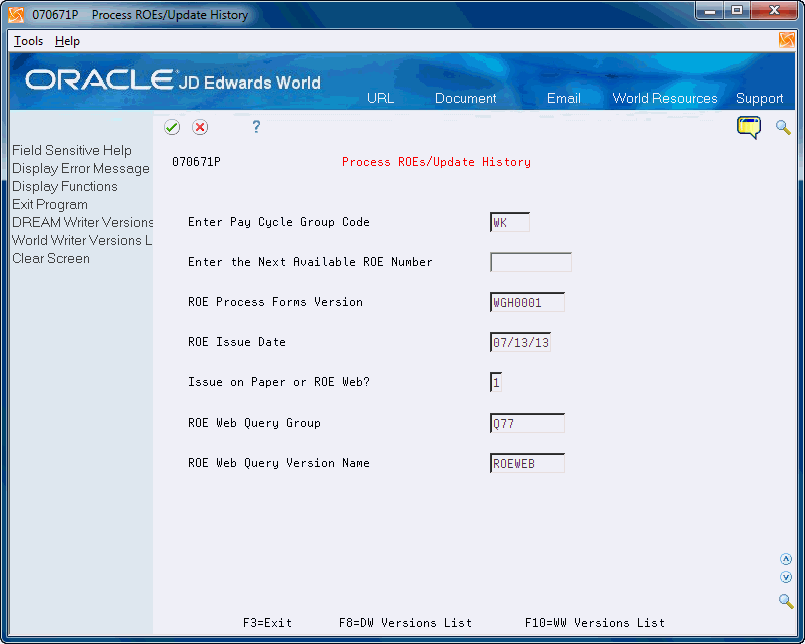Click the magnifier icon below page arrows
This screenshot has width=805, height=644.
(785, 600)
